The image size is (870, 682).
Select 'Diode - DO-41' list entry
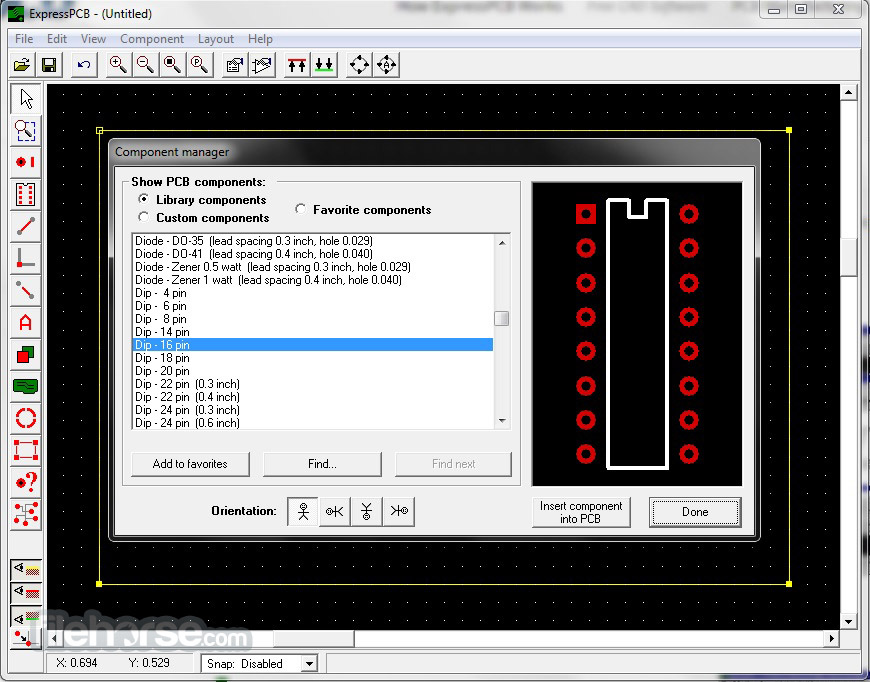[312, 254]
